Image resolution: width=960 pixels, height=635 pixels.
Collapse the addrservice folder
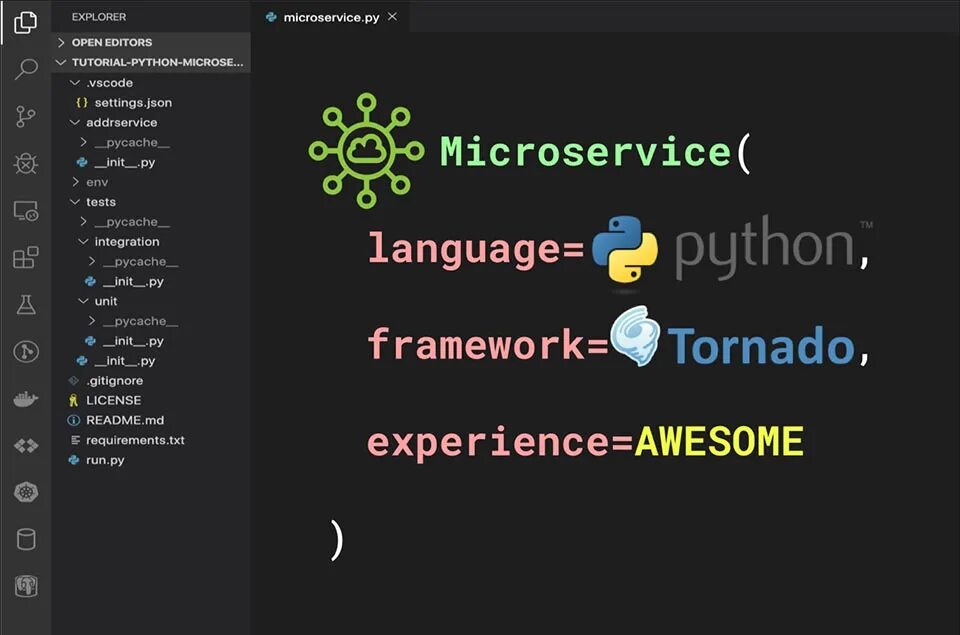151,122
